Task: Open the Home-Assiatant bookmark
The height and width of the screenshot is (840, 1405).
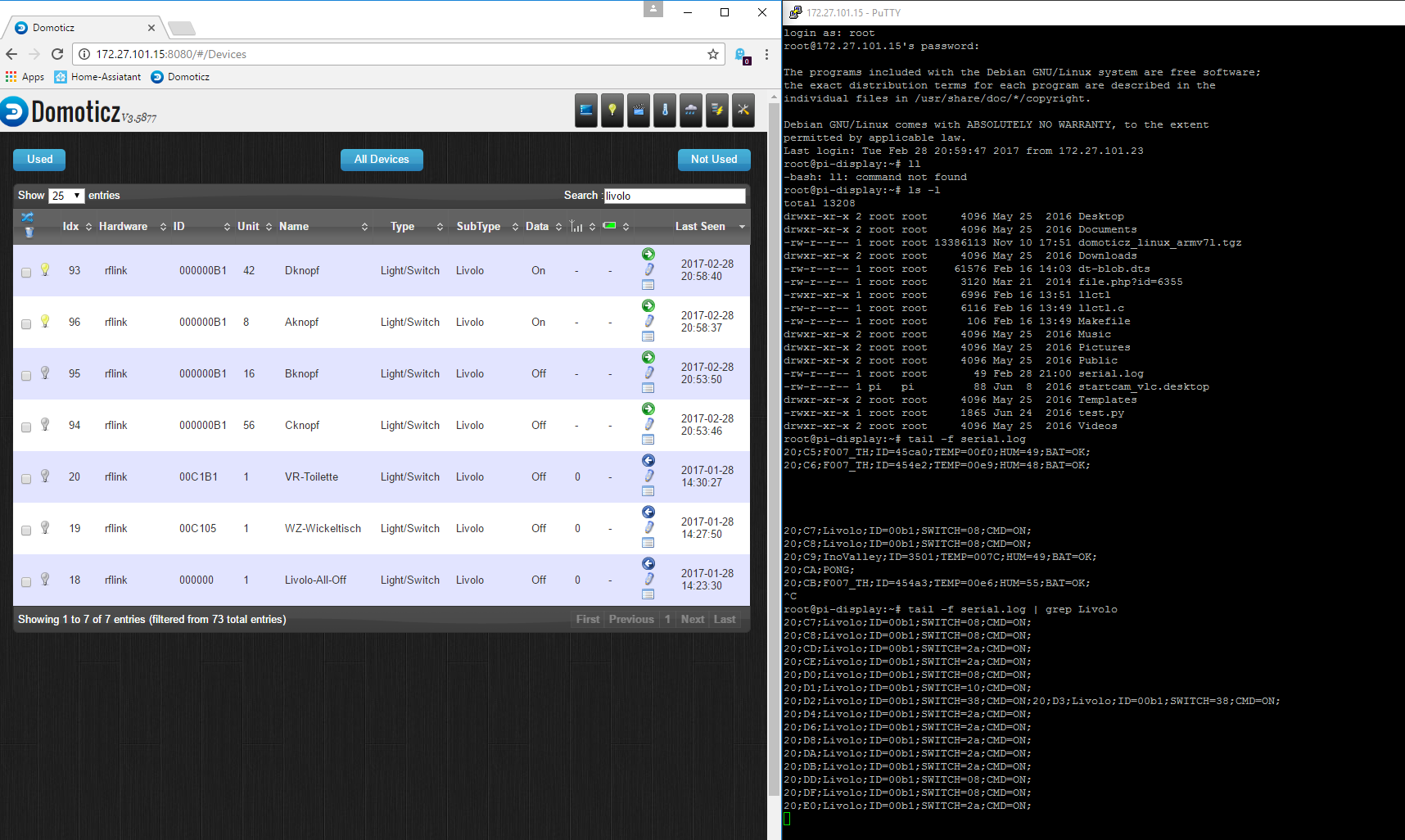Action: [97, 77]
